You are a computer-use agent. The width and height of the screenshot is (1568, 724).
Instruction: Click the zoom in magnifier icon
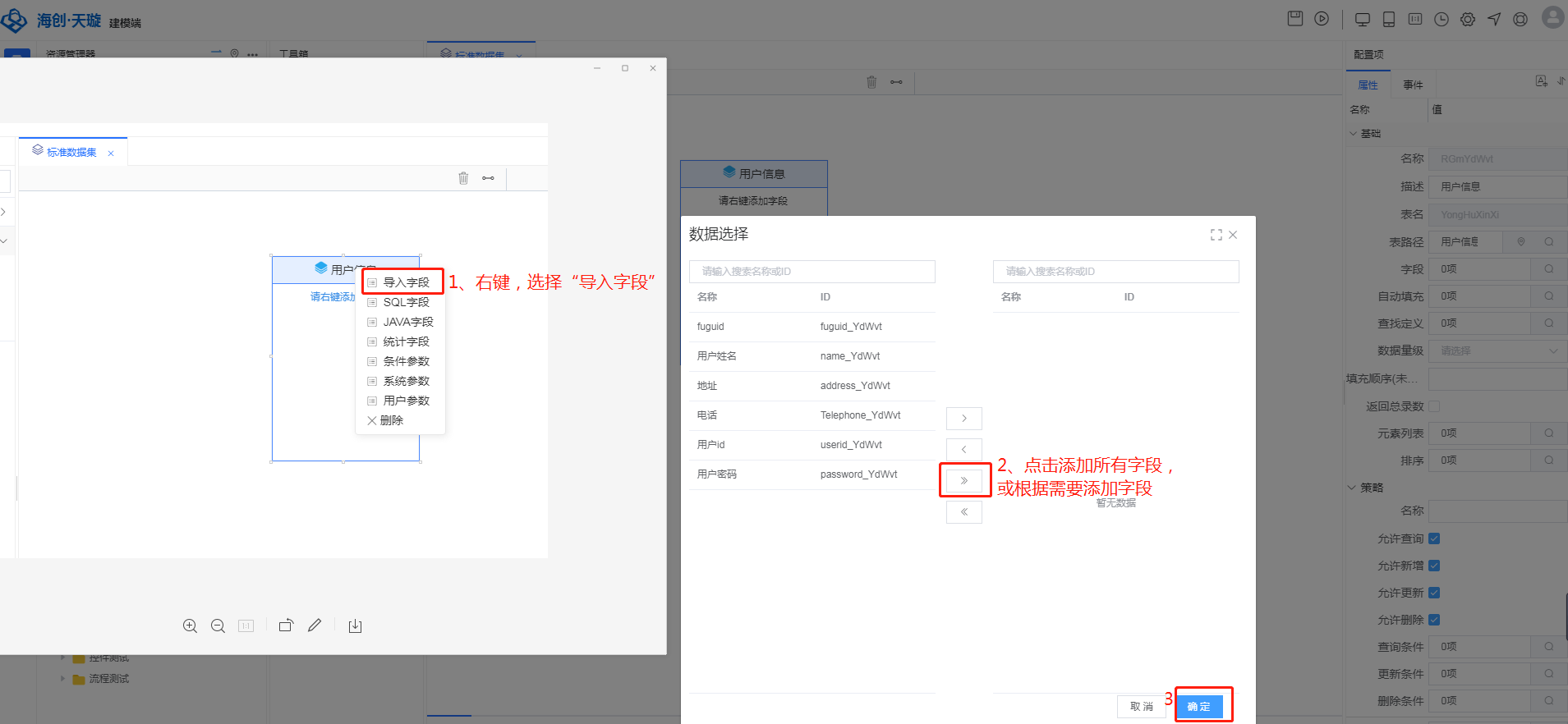coord(190,625)
